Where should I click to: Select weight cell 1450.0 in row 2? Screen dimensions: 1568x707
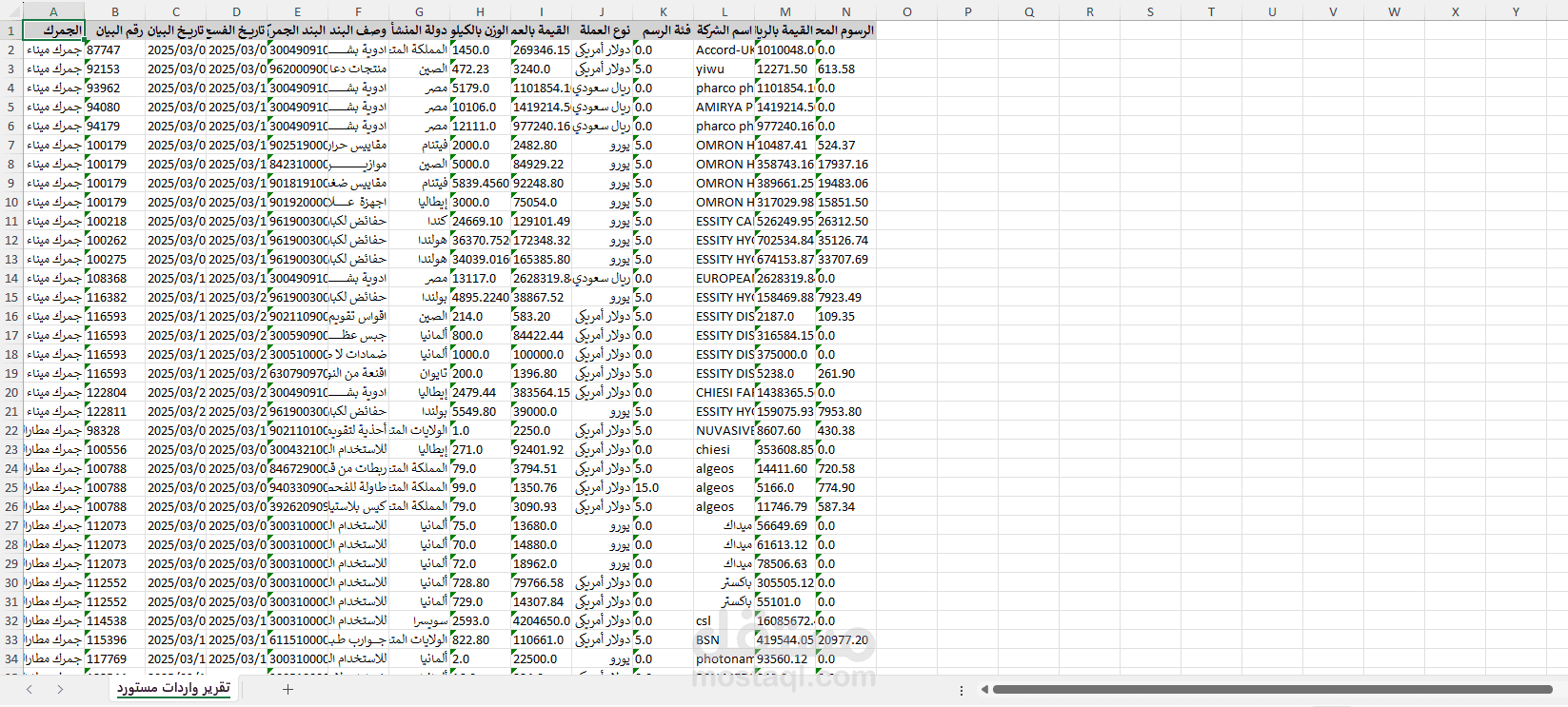click(481, 49)
